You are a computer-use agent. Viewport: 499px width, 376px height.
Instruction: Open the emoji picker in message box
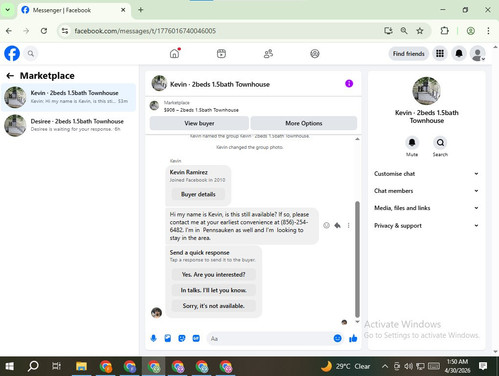[338, 339]
